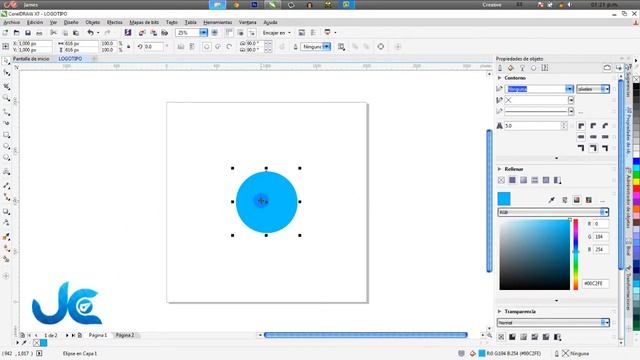
Task: Click the Paste icon
Action: (x=76, y=33)
